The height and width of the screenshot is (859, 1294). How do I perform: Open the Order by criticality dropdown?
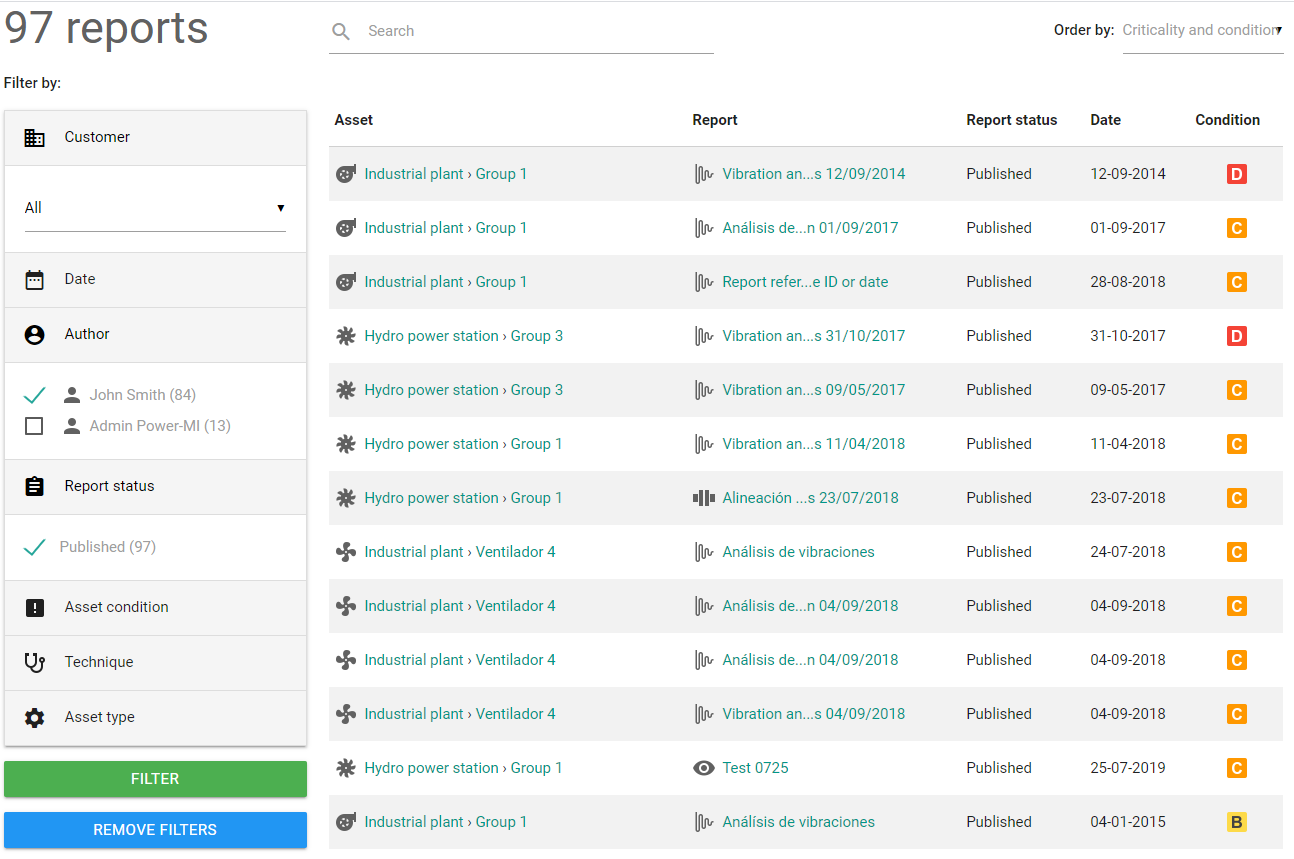point(1203,31)
